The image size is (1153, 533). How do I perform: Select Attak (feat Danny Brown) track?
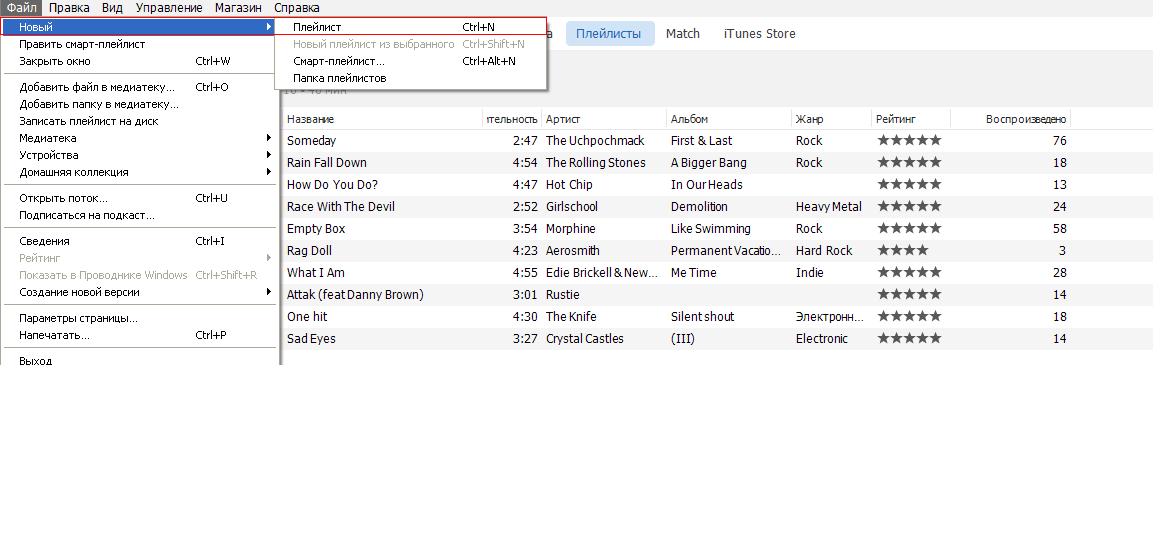(x=355, y=295)
